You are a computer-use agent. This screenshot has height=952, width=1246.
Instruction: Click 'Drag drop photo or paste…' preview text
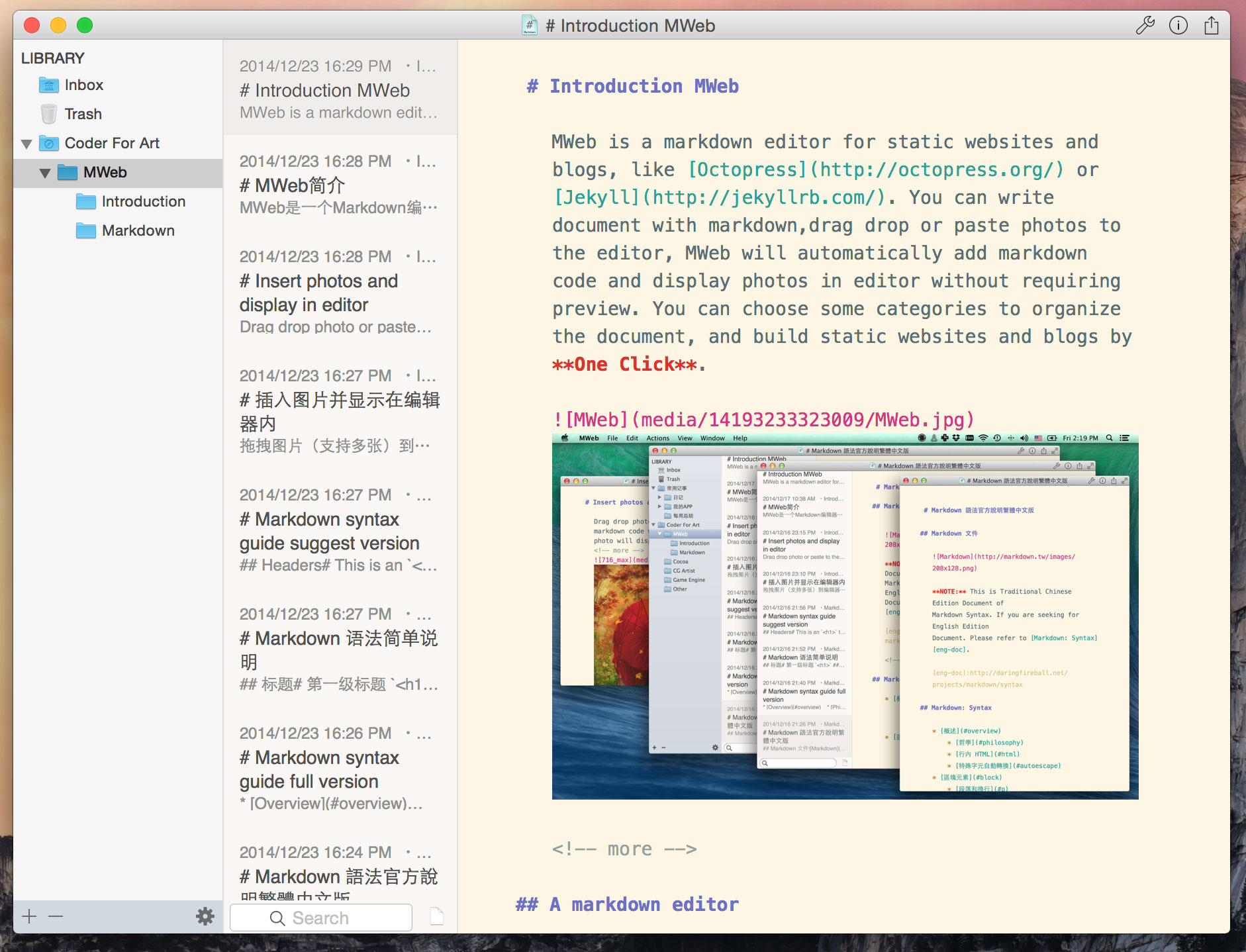[x=336, y=327]
